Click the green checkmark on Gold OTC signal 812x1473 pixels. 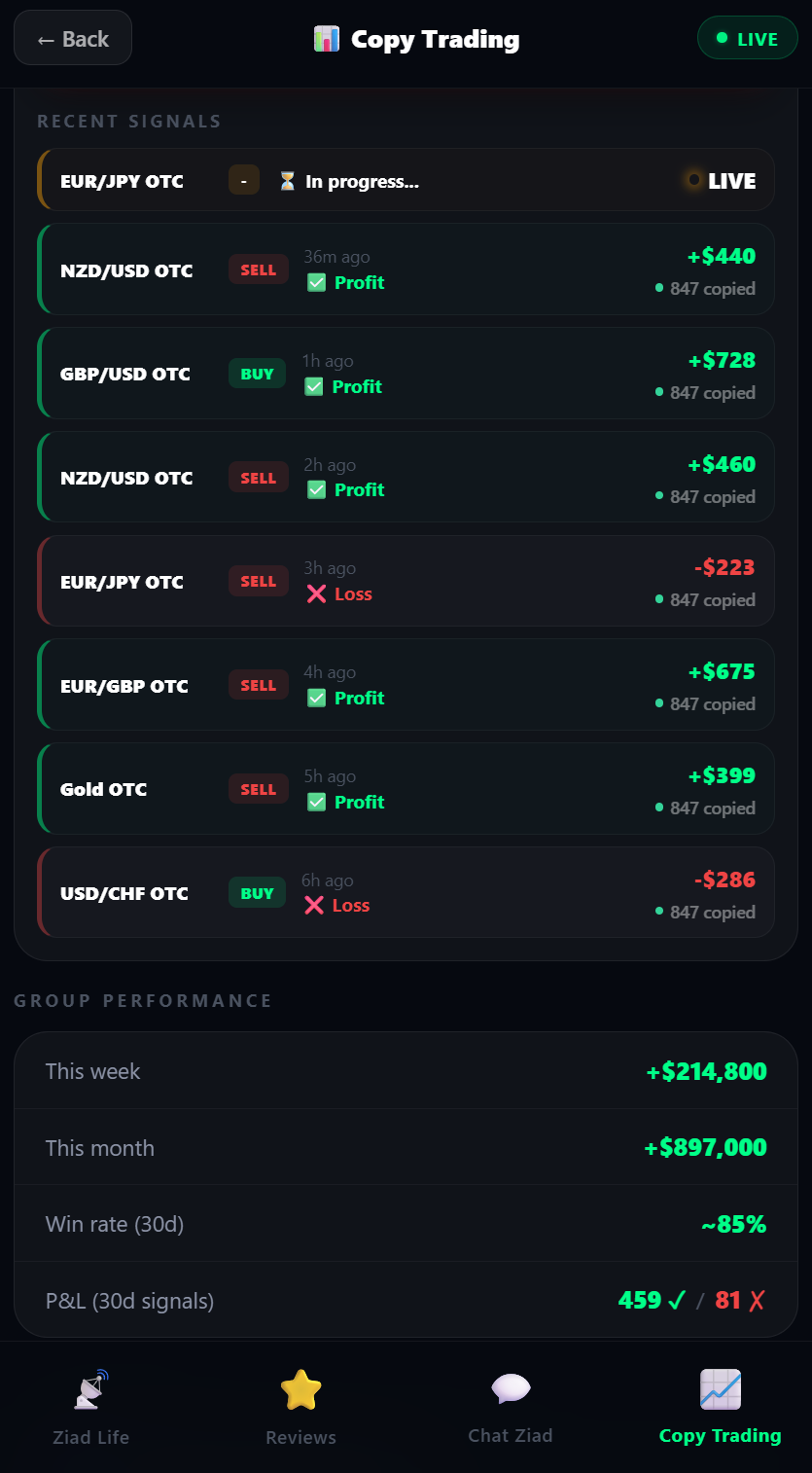(317, 803)
